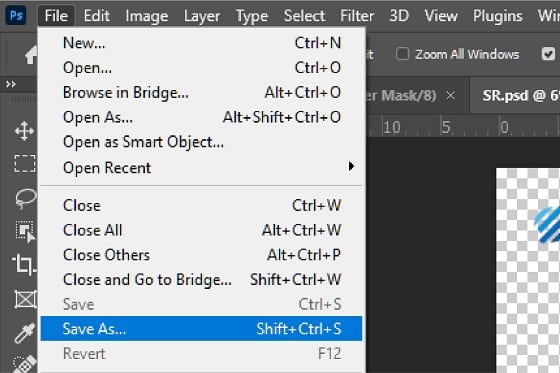The width and height of the screenshot is (560, 373).
Task: Select the Rectangular Marquee tool
Action: pos(25,163)
